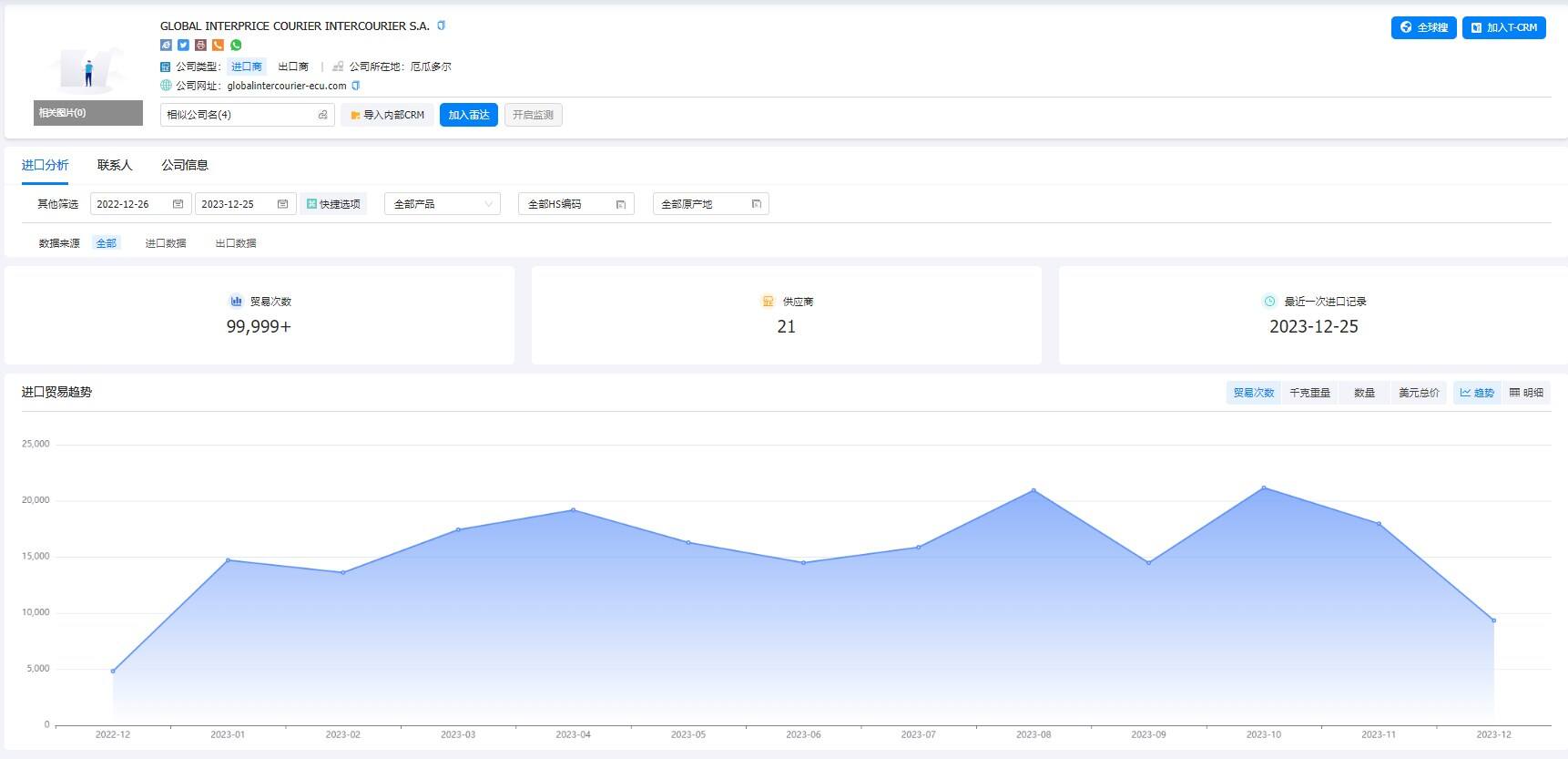Switch chart metric to 千克重量
The width and height of the screenshot is (1568, 759).
1309,393
